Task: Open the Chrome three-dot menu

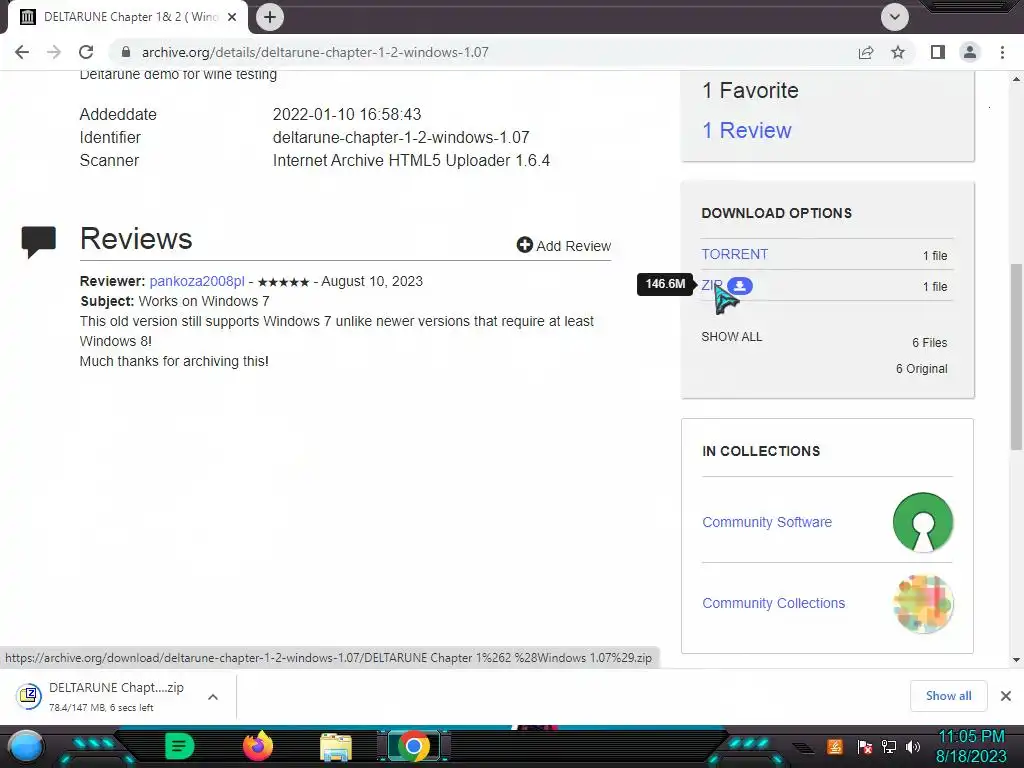Action: coord(1002,52)
